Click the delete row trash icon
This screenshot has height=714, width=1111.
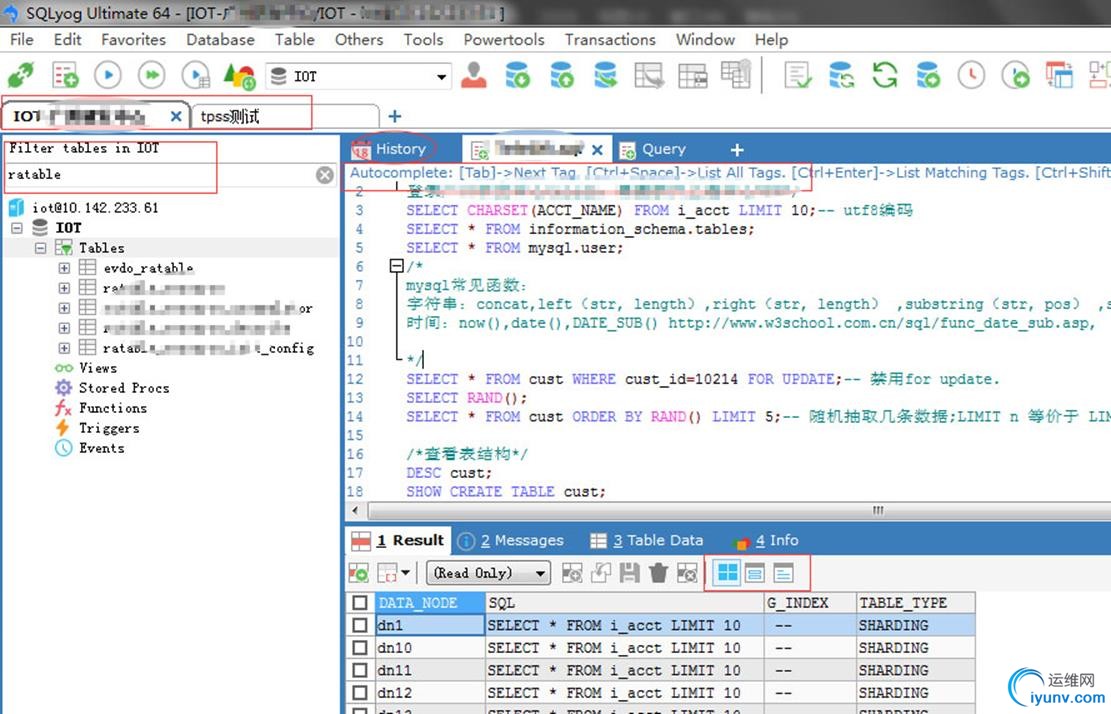tap(658, 573)
